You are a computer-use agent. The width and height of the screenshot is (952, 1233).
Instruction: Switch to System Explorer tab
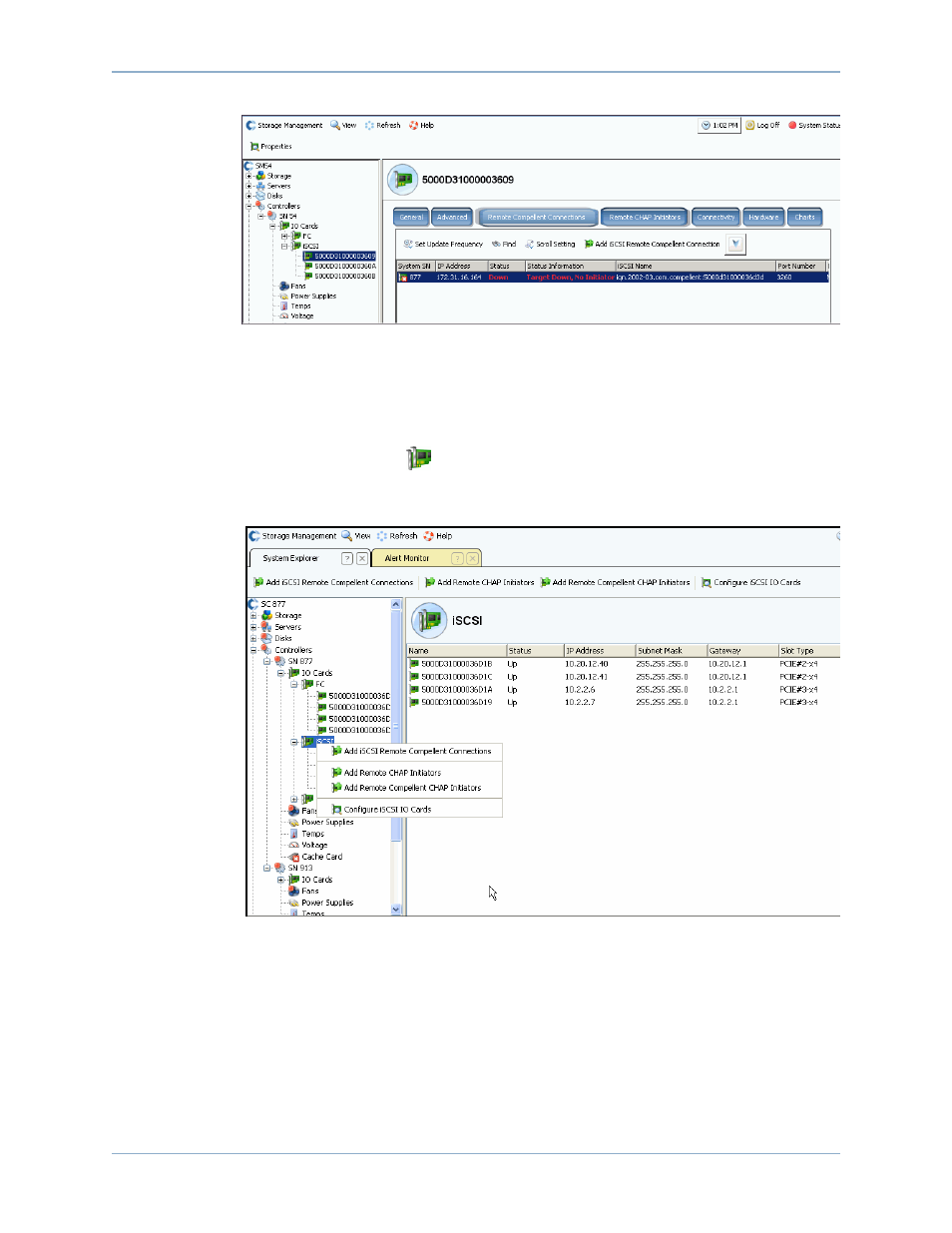tap(290, 559)
